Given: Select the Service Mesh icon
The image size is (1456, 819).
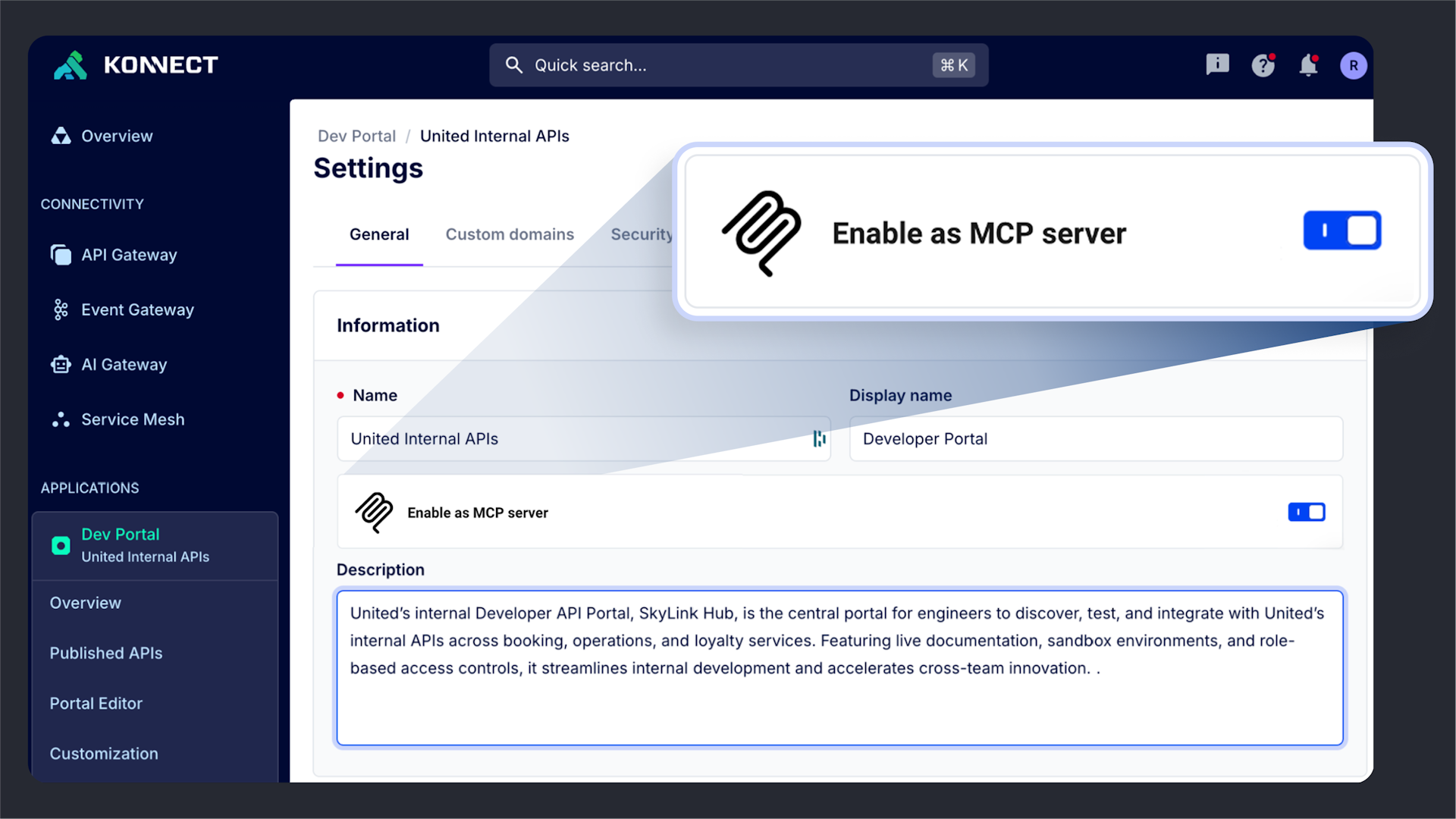Looking at the screenshot, I should (61, 419).
